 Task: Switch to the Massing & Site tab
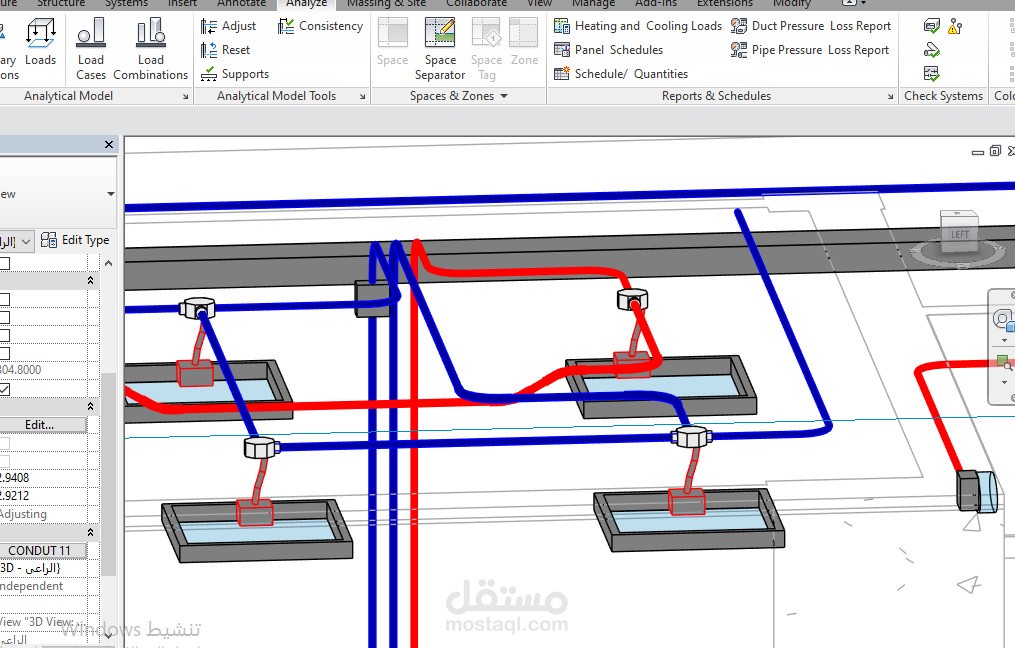click(x=386, y=4)
